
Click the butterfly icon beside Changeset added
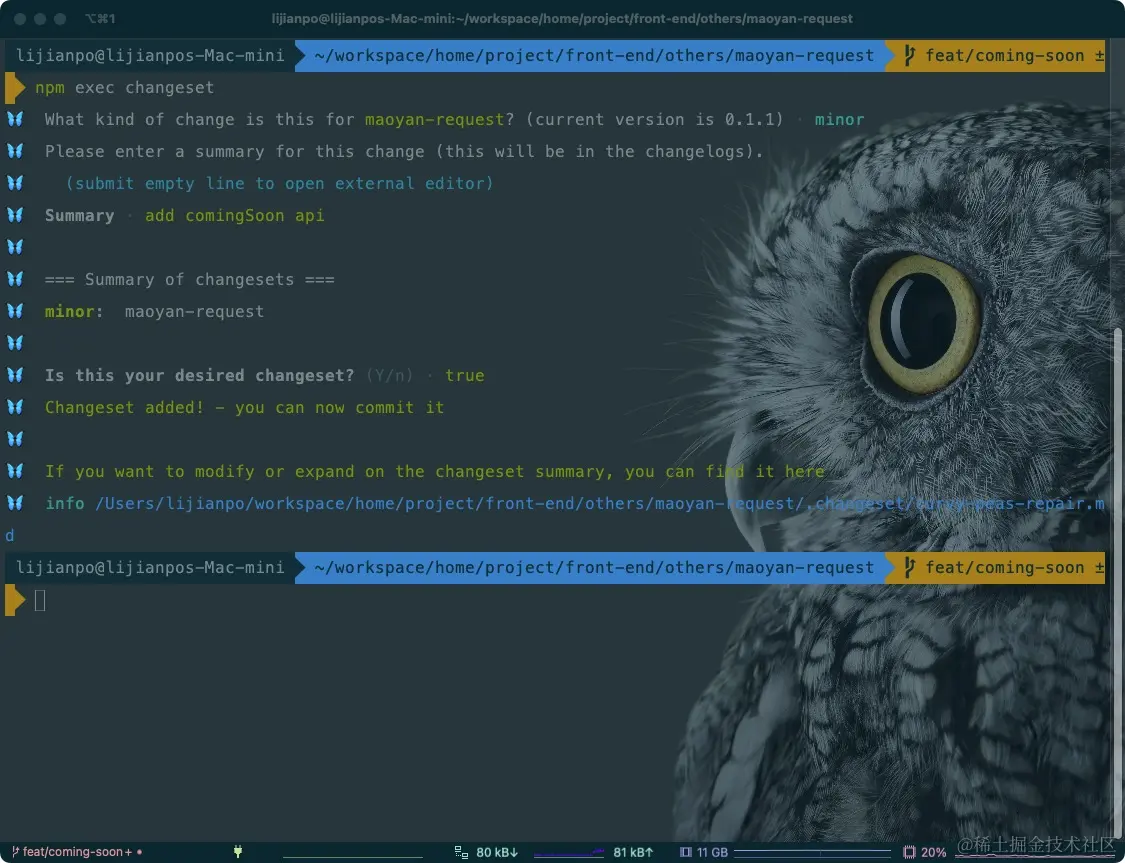click(15, 407)
